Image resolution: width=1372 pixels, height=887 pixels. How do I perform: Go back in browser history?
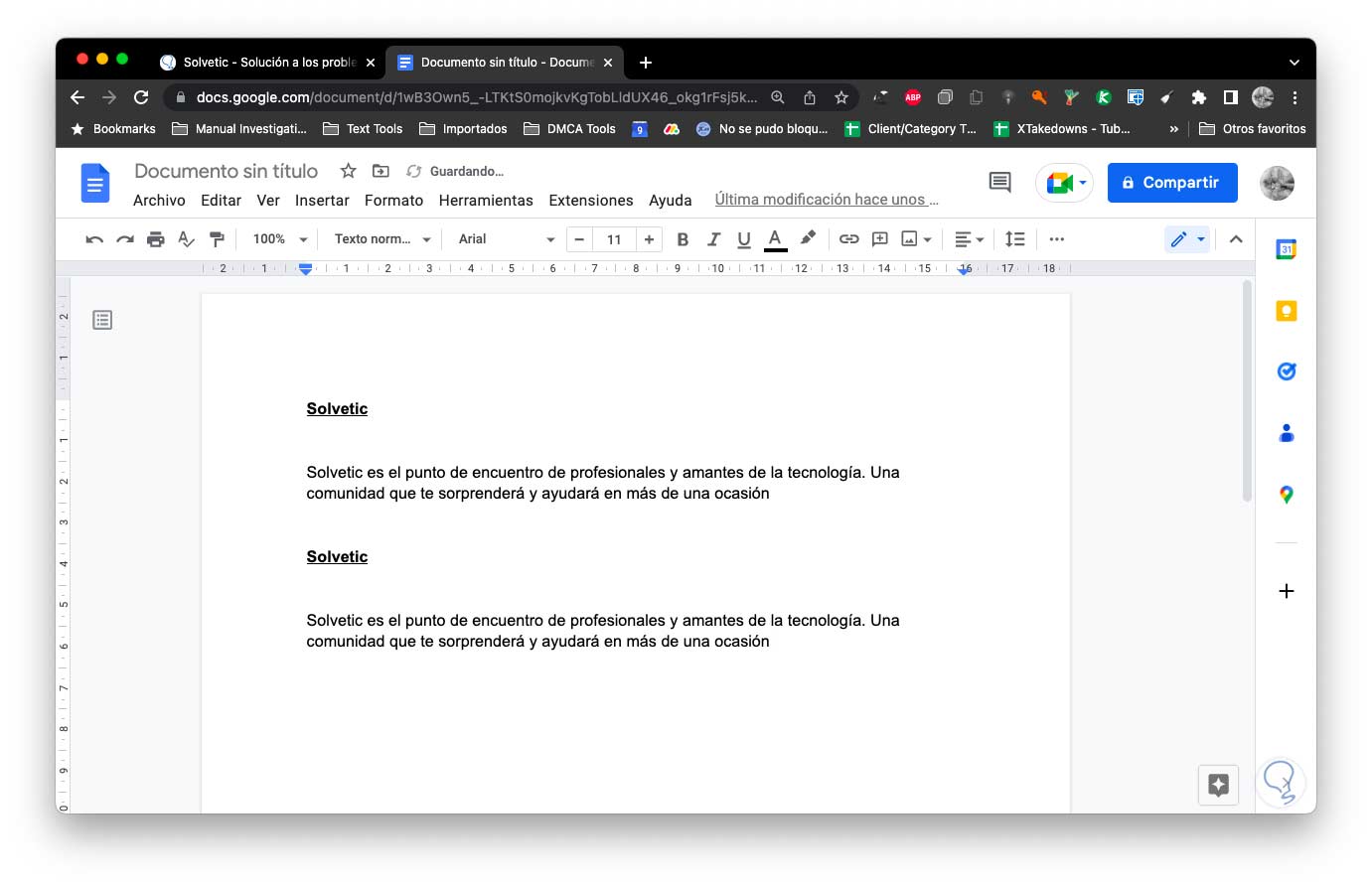point(77,97)
